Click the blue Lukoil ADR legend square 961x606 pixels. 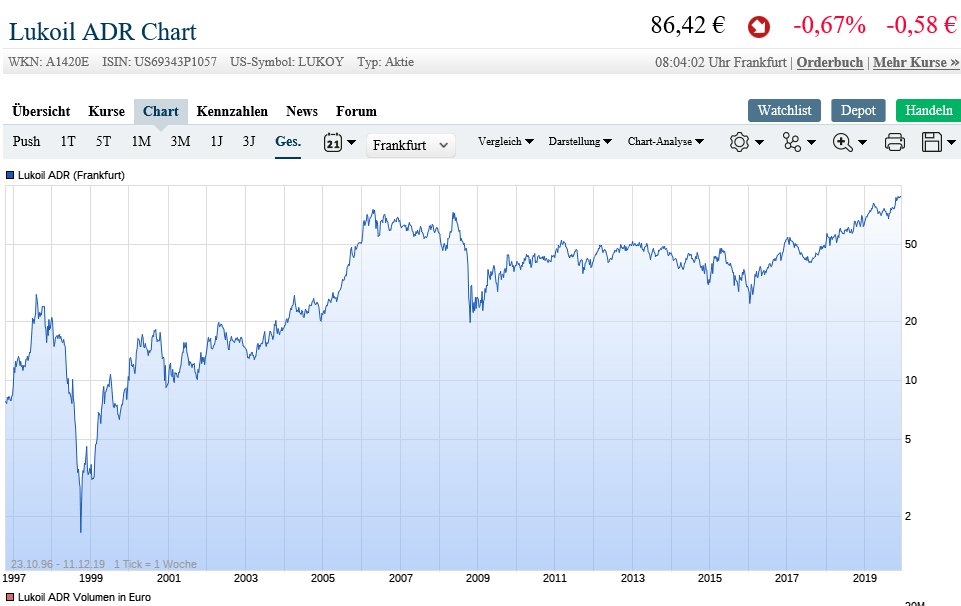[x=10, y=175]
